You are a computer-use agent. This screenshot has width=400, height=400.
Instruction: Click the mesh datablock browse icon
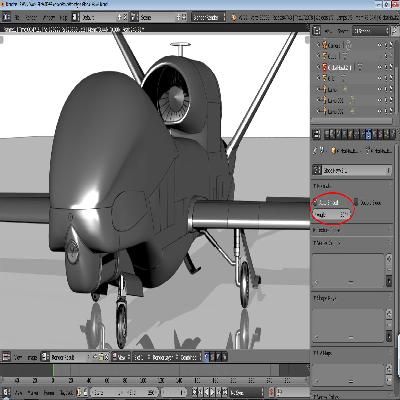click(x=317, y=170)
